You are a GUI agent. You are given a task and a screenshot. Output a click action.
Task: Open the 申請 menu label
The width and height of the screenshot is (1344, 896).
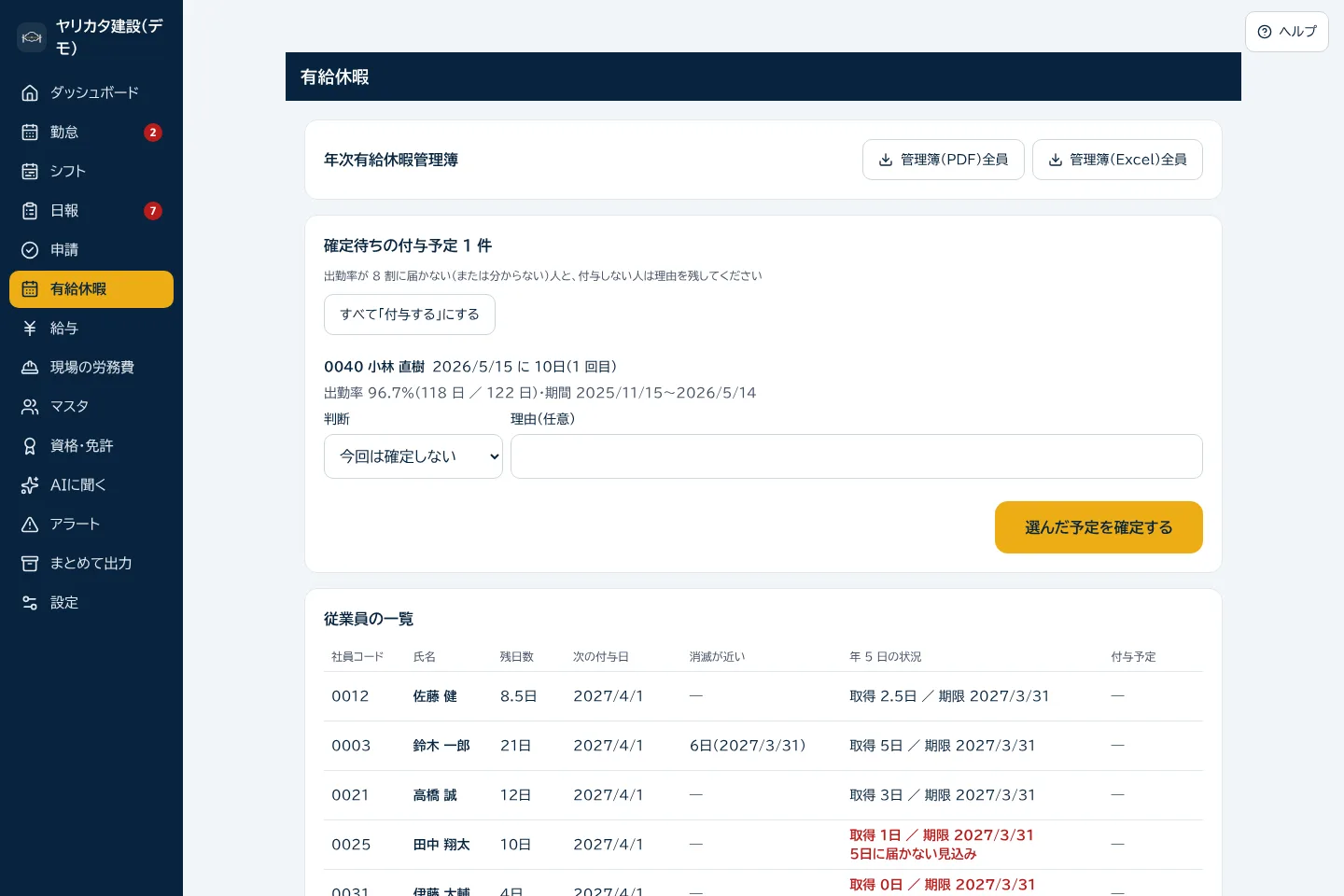(64, 249)
